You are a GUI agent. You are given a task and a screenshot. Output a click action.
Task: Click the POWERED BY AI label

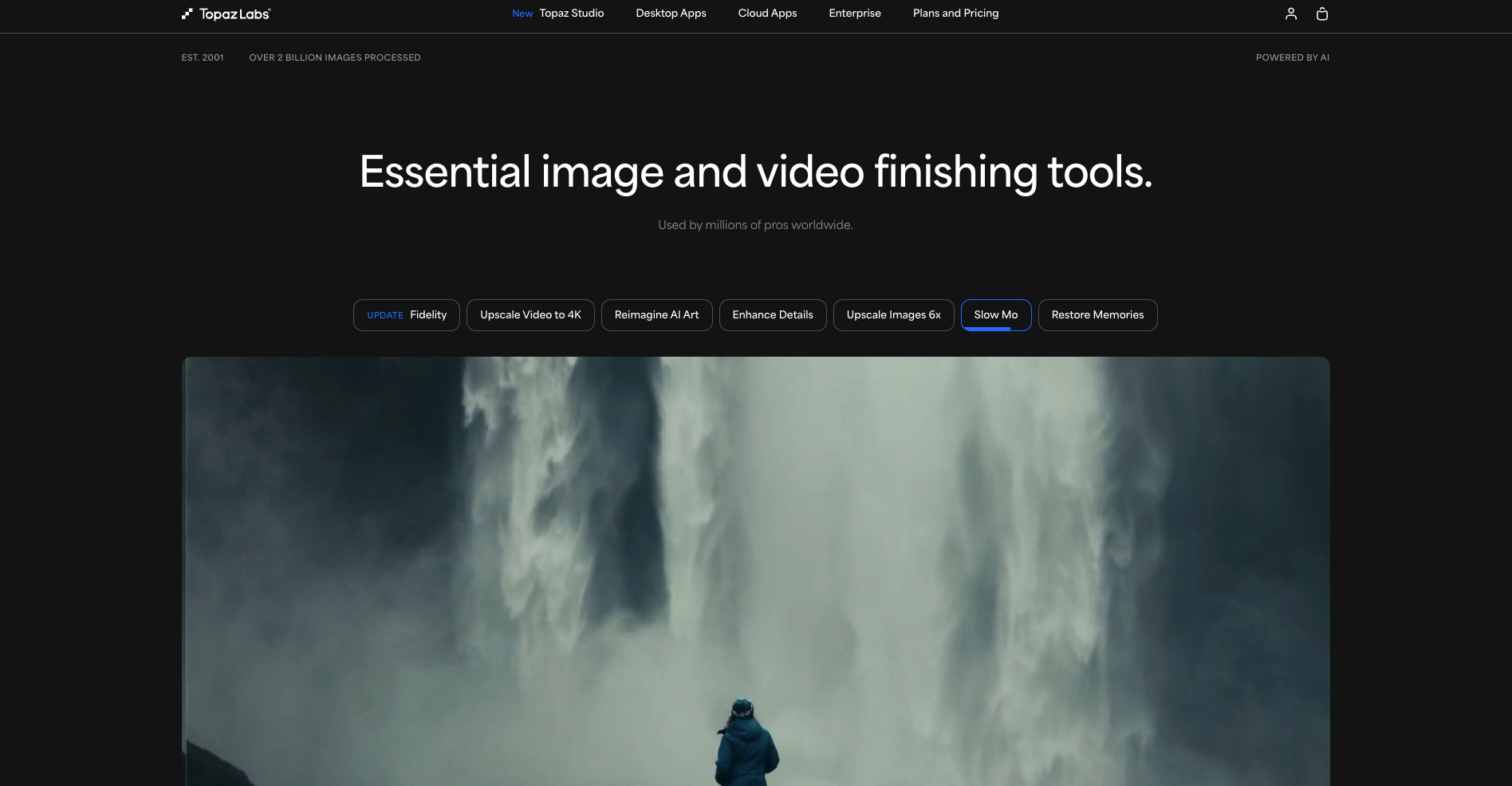(x=1292, y=57)
